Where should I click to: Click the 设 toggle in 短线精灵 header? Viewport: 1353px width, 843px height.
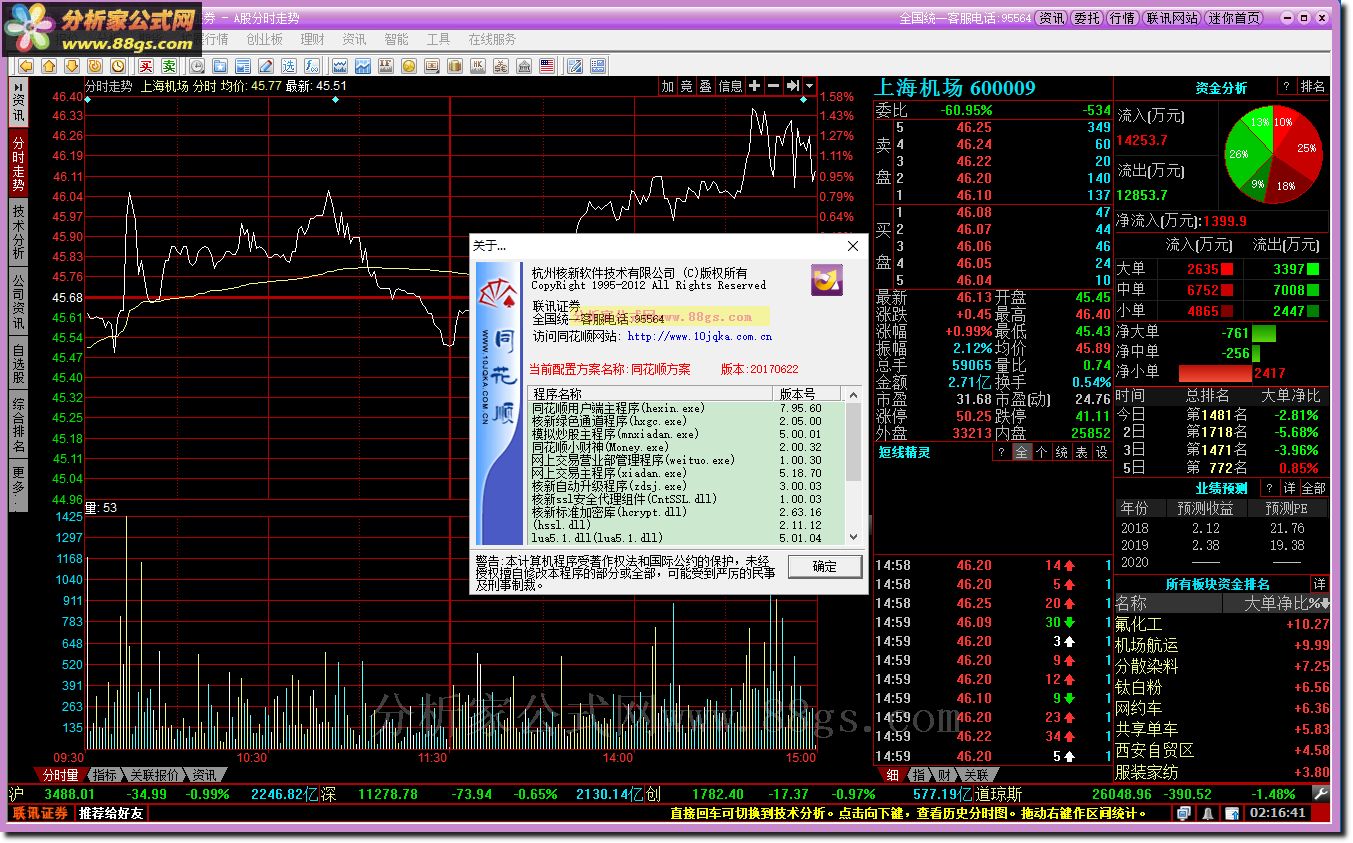1101,452
